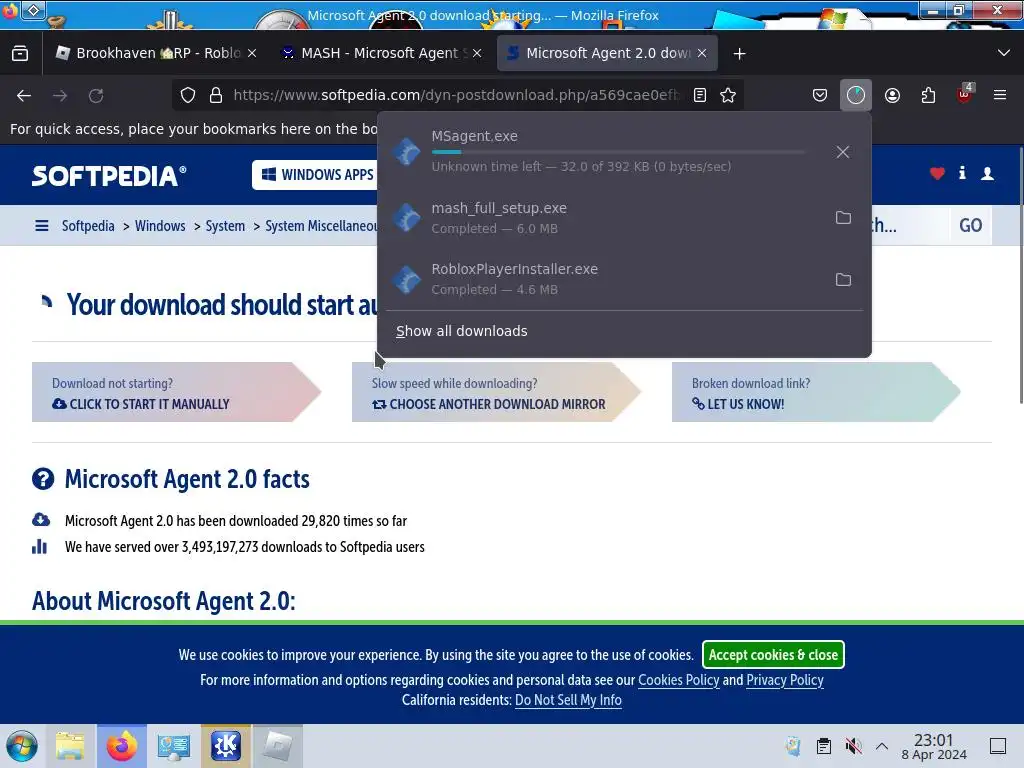This screenshot has width=1024, height=768.
Task: Expand hidden system tray icons
Action: [882, 746]
